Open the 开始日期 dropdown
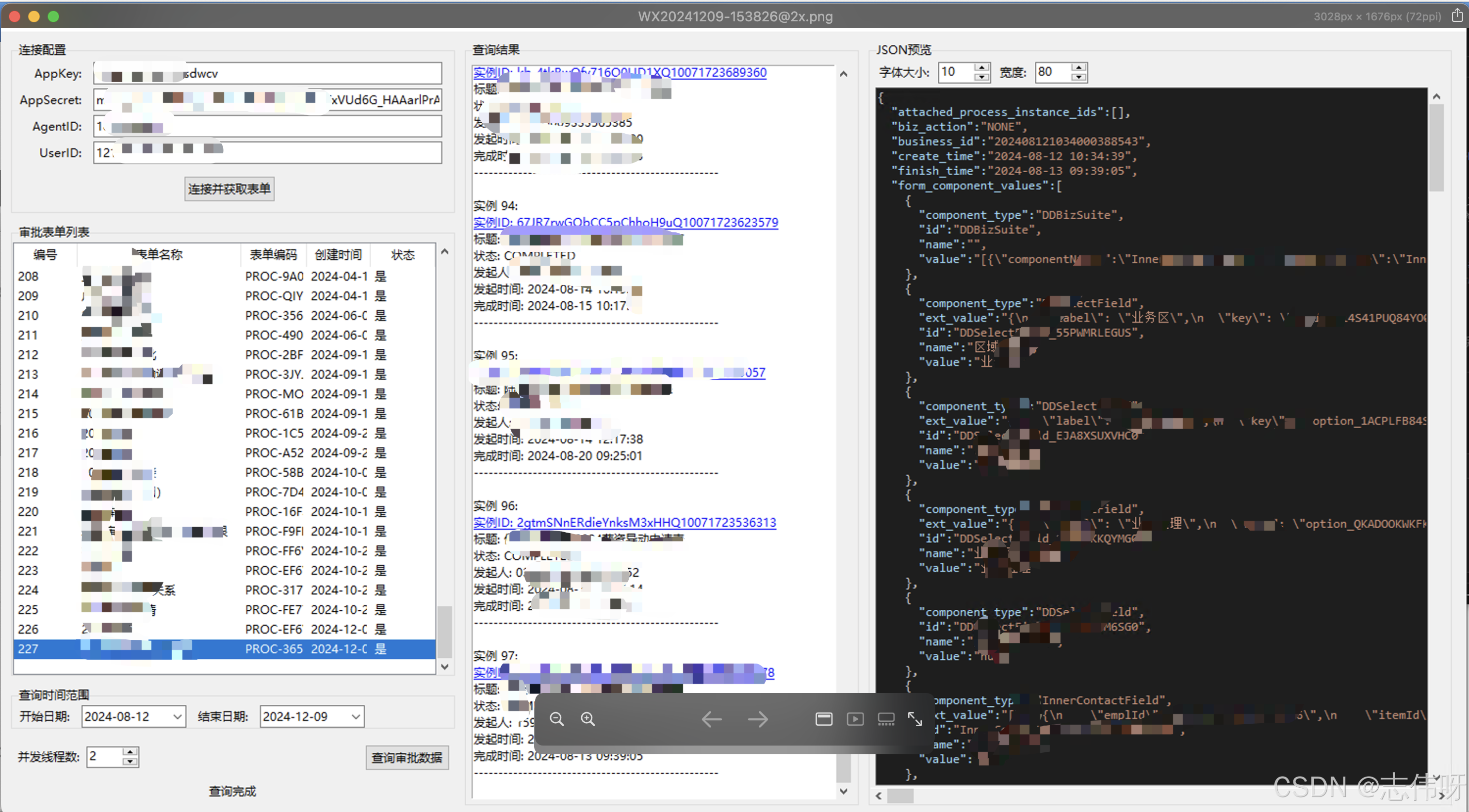 (x=178, y=717)
